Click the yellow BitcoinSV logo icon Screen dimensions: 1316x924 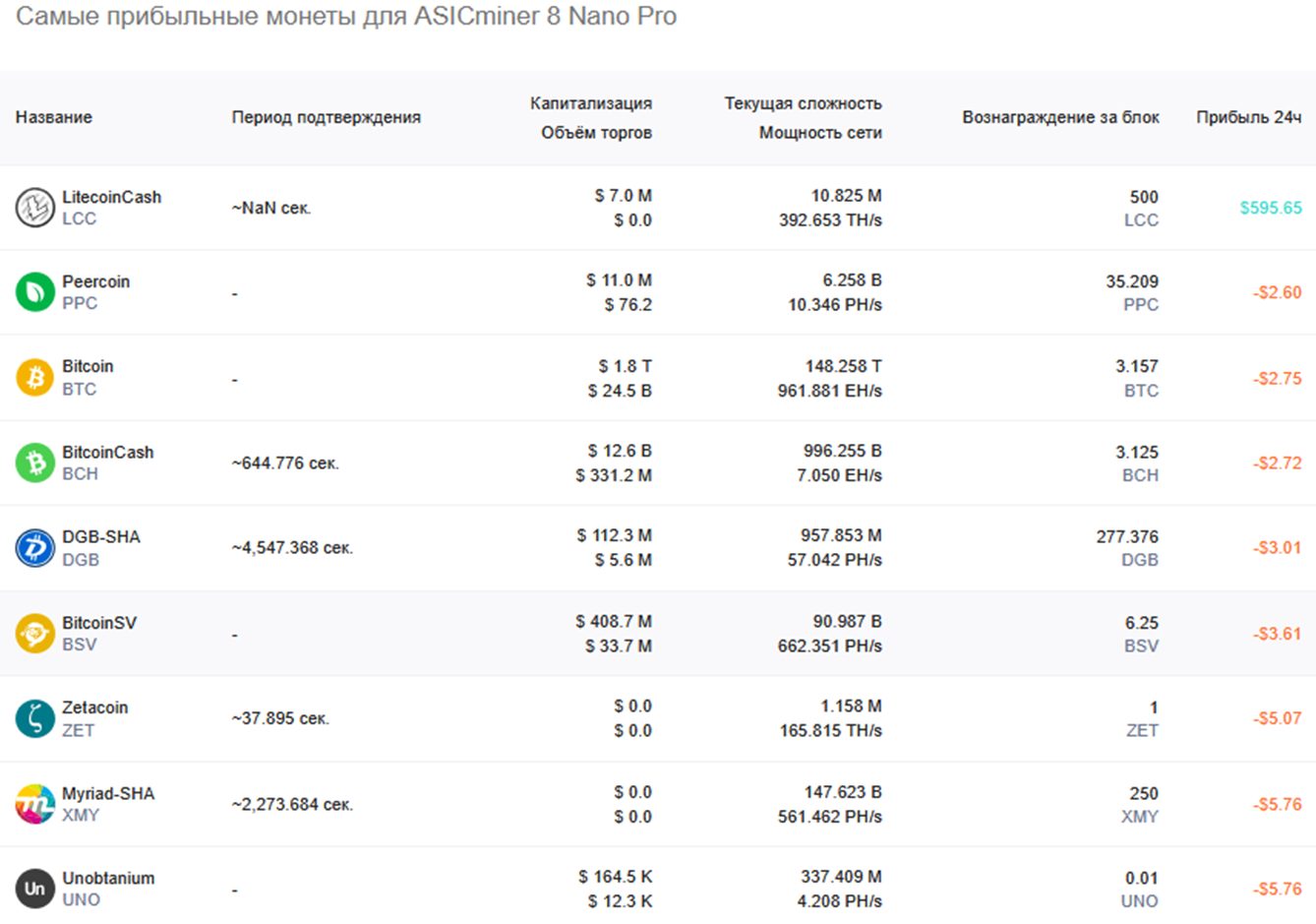pyautogui.click(x=34, y=634)
